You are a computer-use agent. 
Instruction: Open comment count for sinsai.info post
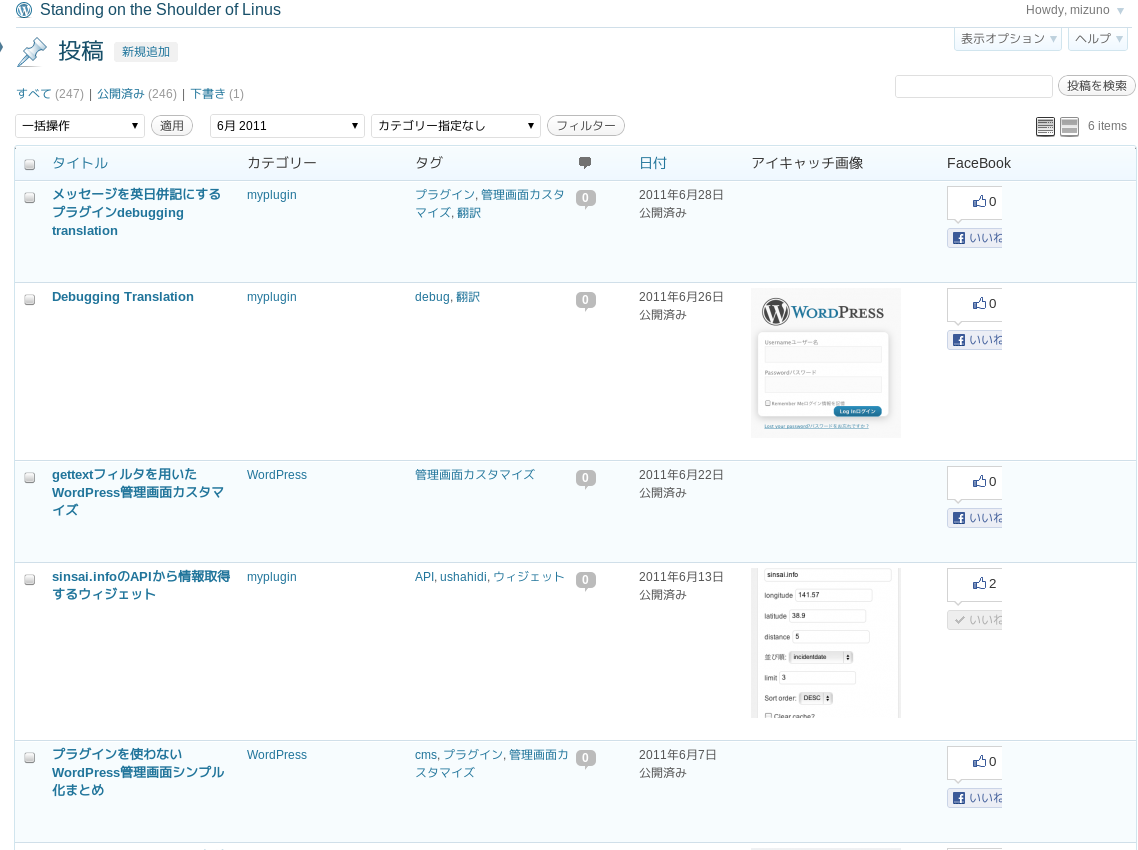[586, 581]
